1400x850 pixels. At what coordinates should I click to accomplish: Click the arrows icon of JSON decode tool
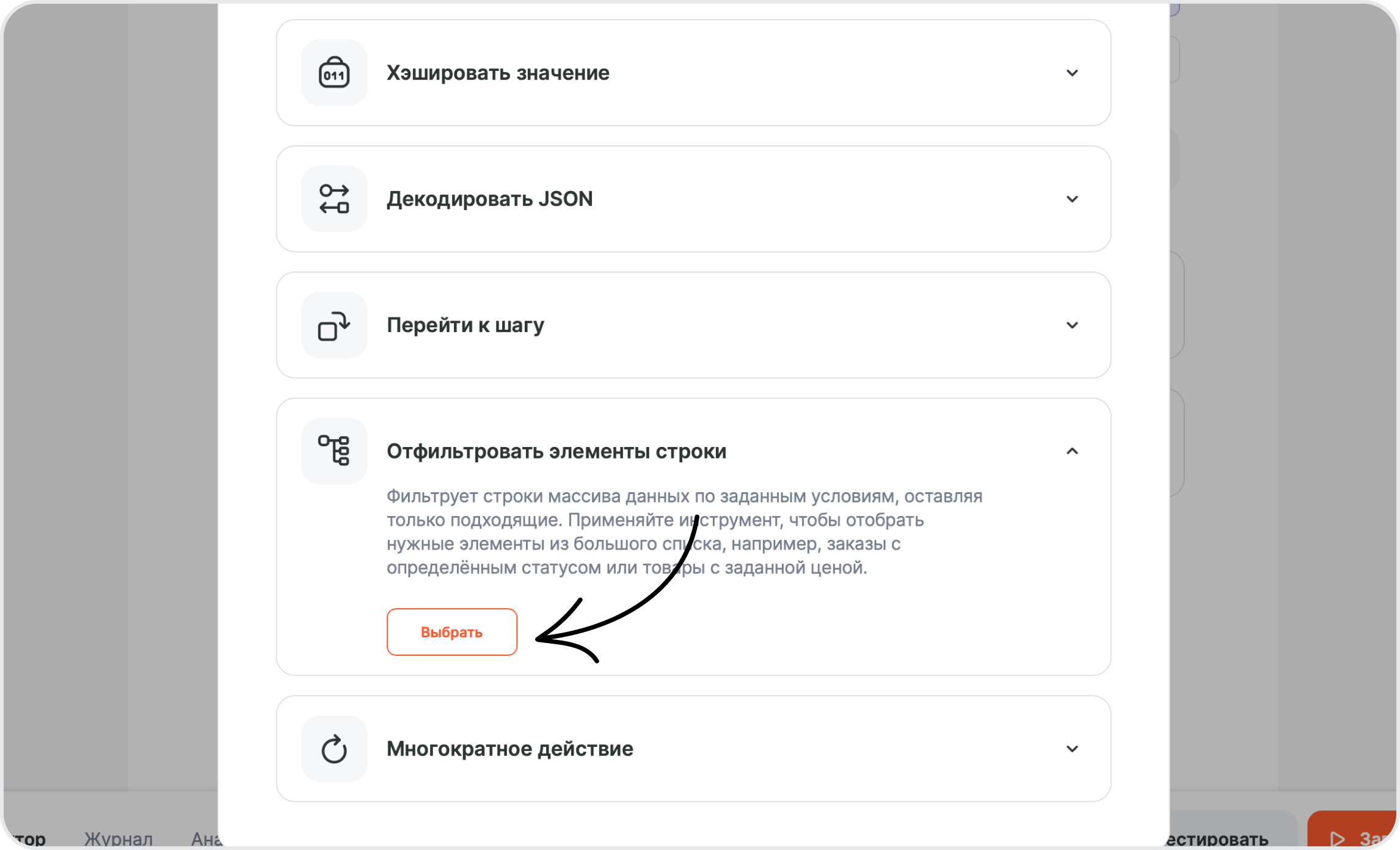pos(334,198)
